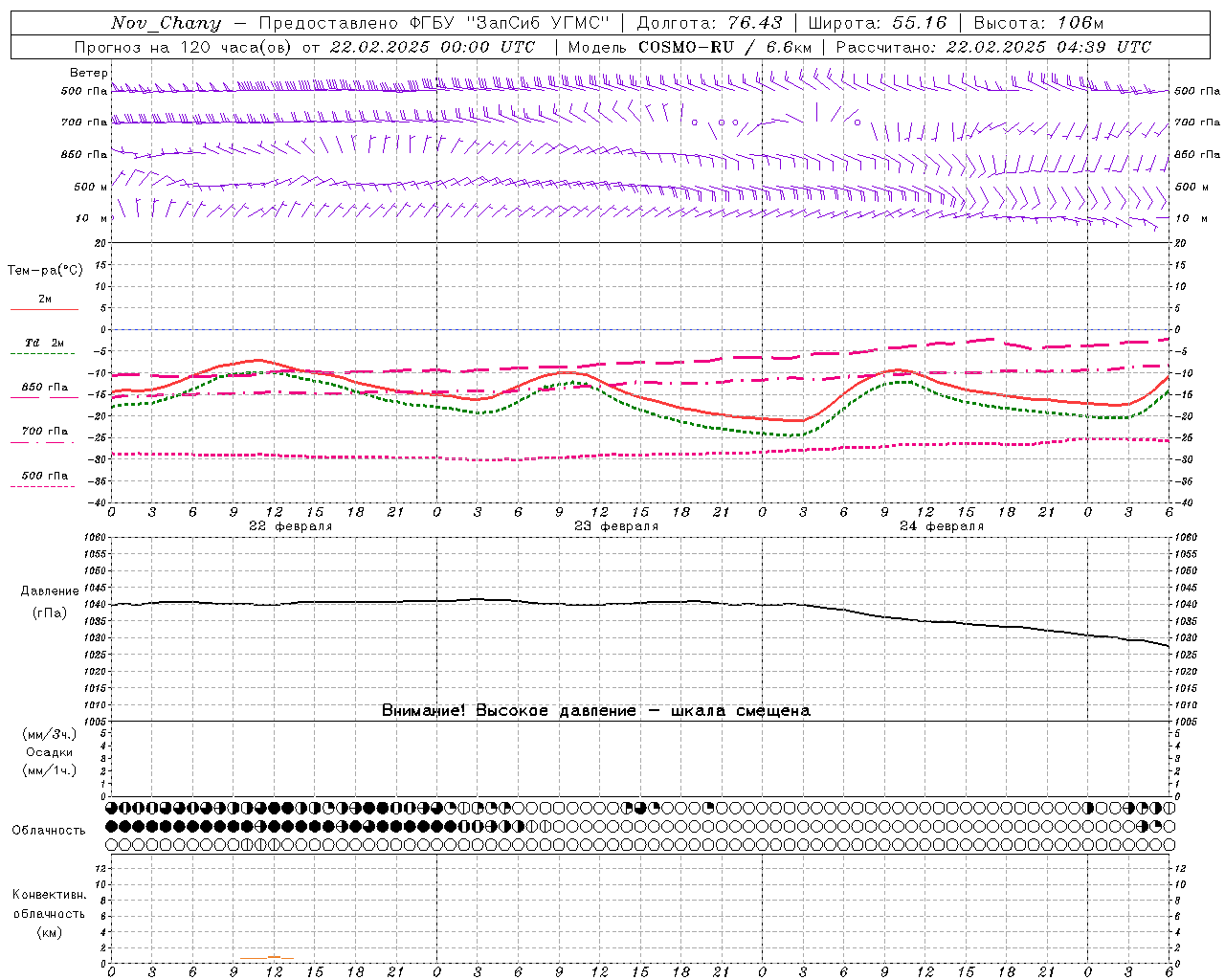Click the 'Модель COSMO-RU / 6.6км' model label

[689, 47]
